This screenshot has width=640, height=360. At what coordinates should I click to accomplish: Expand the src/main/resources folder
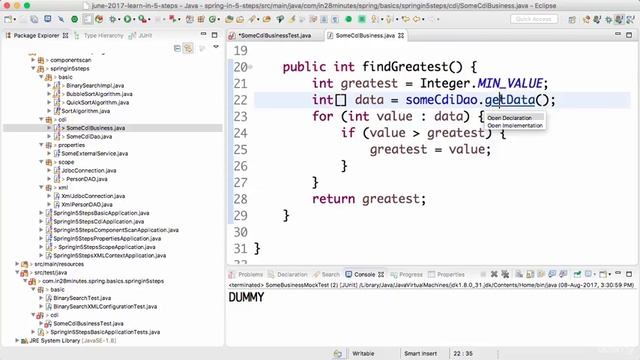pyautogui.click(x=17, y=264)
